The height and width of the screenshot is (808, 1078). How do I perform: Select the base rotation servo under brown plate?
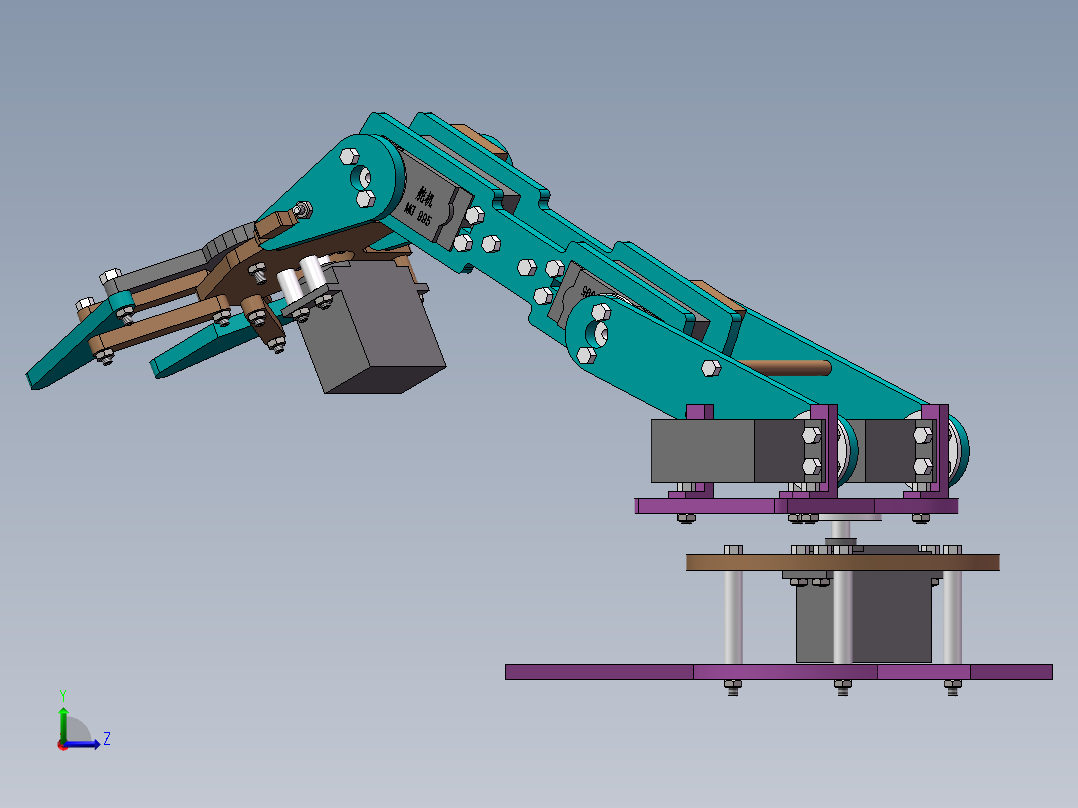click(864, 615)
